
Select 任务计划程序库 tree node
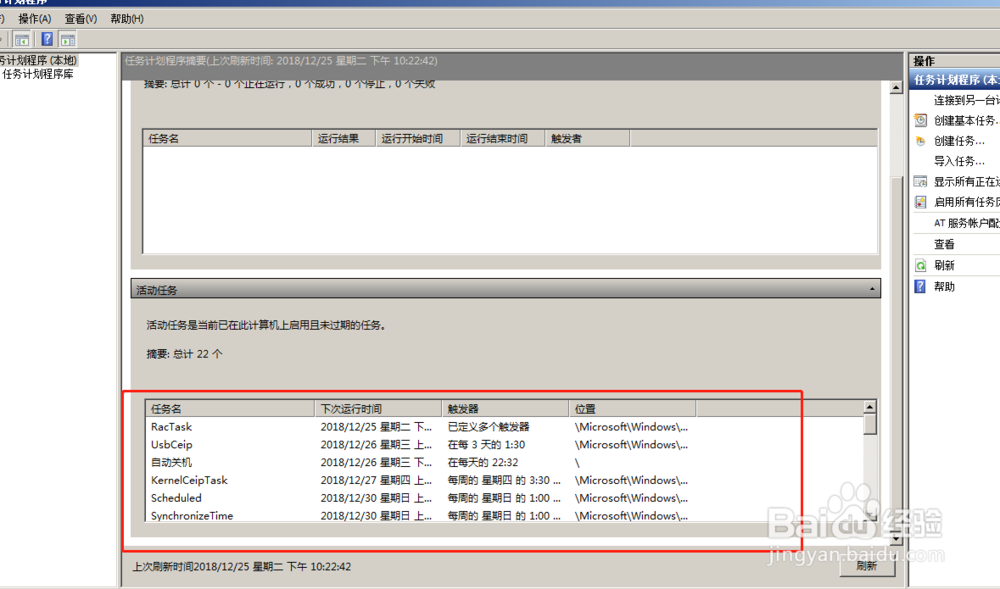pos(38,74)
